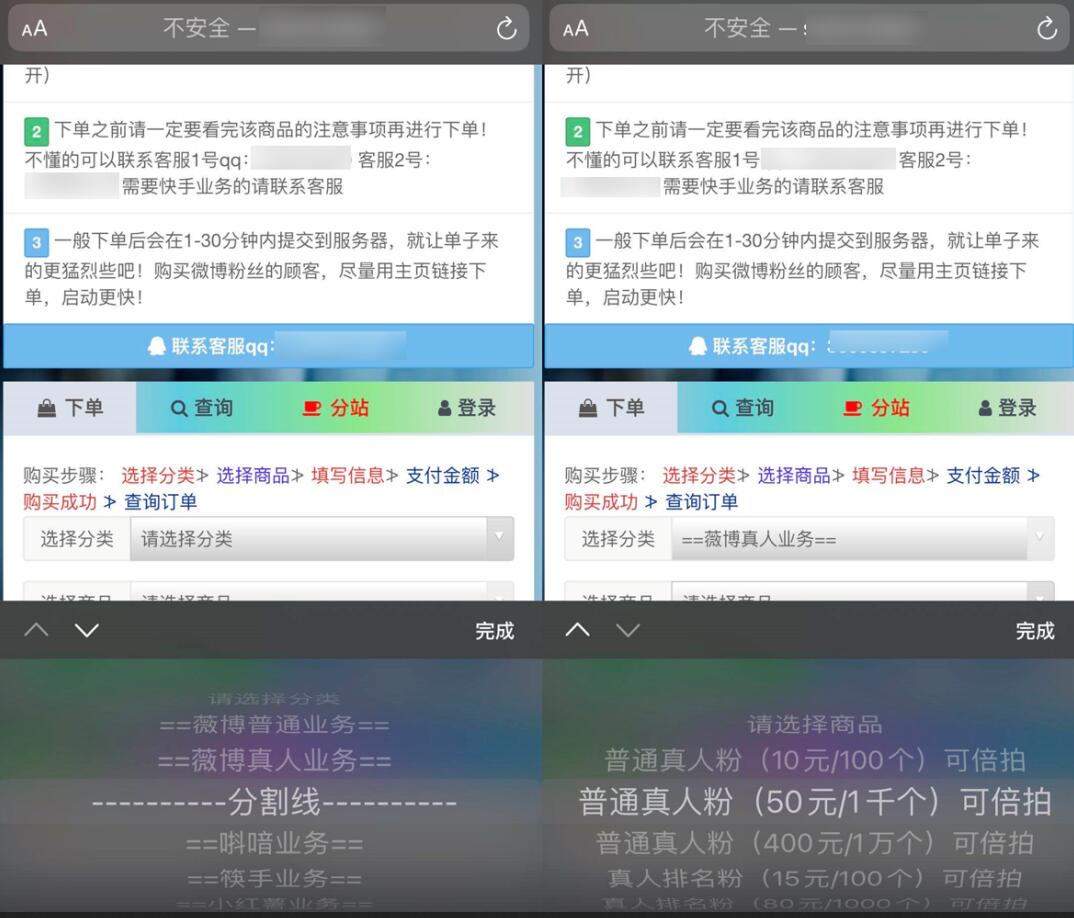This screenshot has height=918, width=1074.
Task: Open the AA text size menu on right screen
Action: 575,29
